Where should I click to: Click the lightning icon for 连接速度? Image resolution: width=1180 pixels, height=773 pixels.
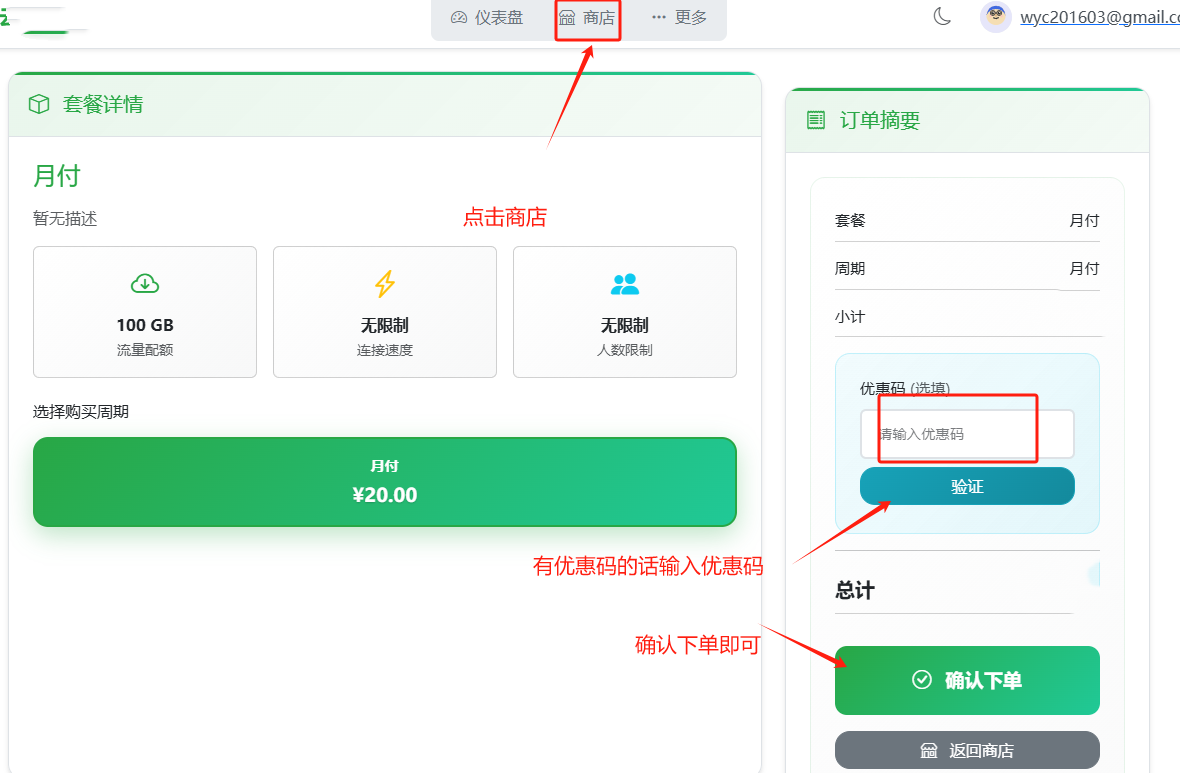(x=384, y=284)
